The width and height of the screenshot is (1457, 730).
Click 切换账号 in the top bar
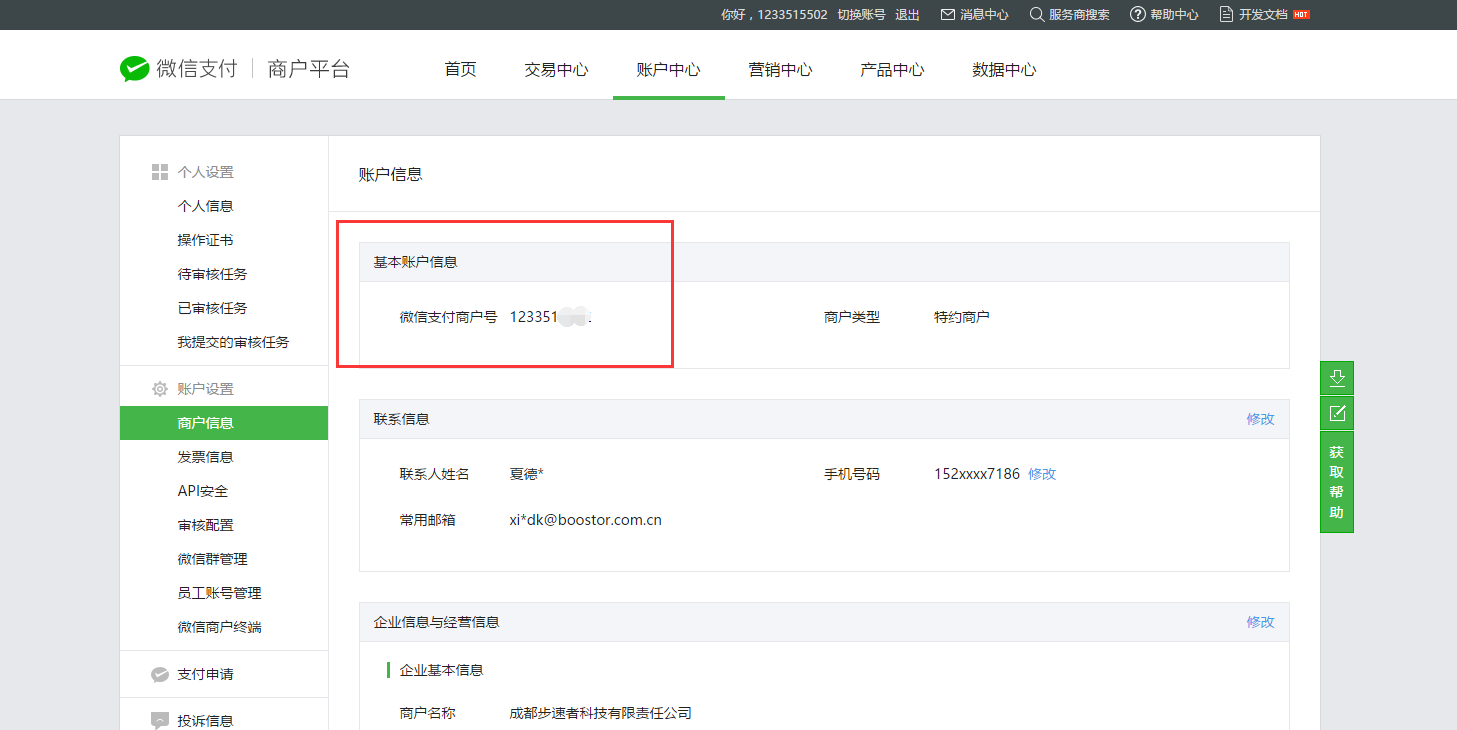point(861,15)
